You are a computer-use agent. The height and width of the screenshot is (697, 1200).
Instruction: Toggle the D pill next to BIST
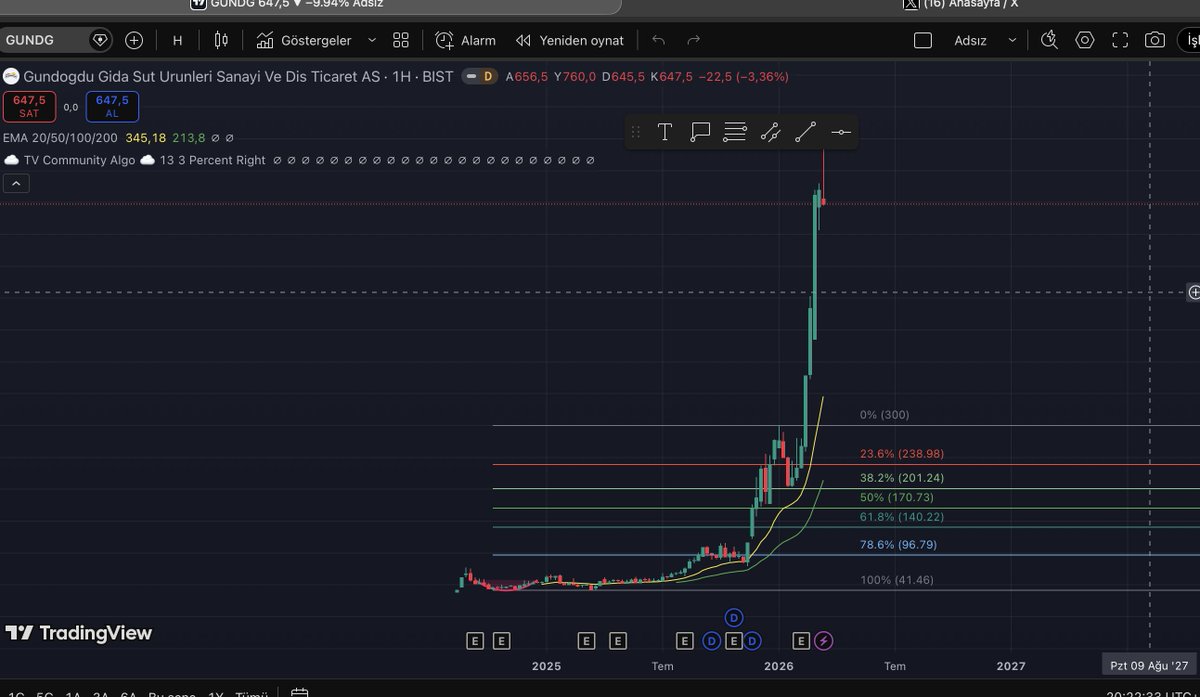pyautogui.click(x=480, y=76)
